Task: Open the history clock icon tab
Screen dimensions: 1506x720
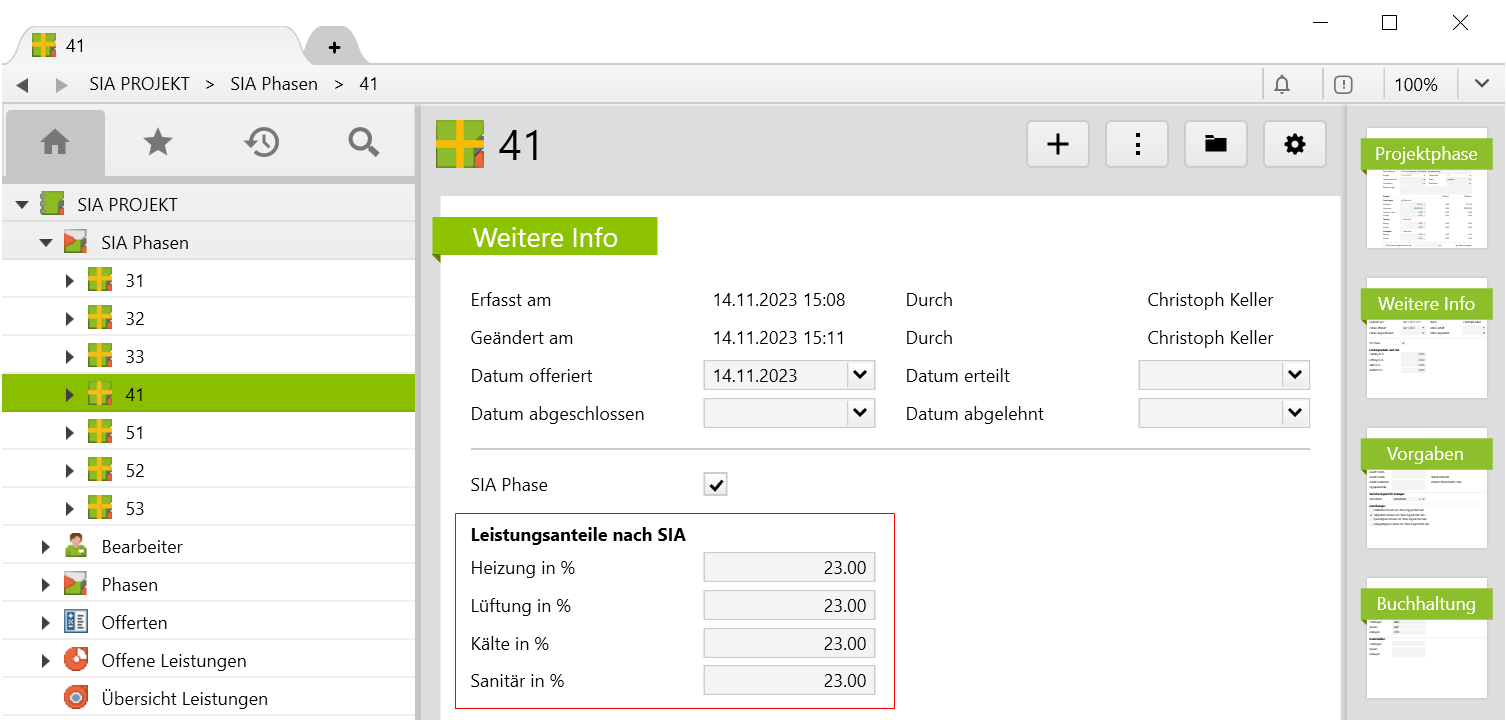Action: click(261, 143)
